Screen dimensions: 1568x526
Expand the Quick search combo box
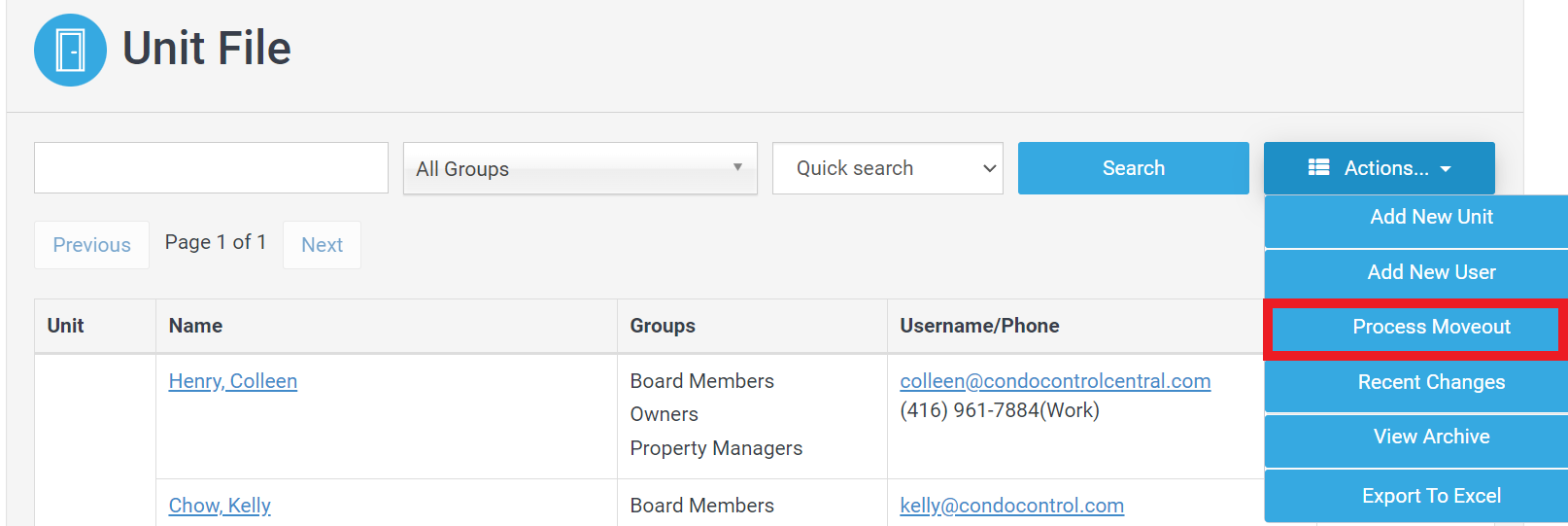pyautogui.click(x=887, y=168)
